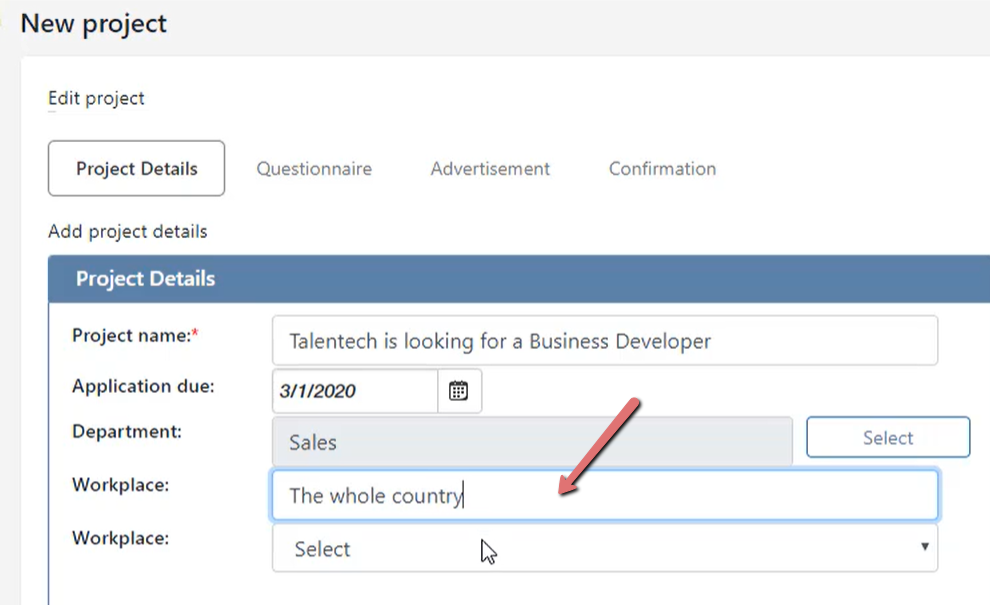The height and width of the screenshot is (605, 990).
Task: Switch to the Questionnaire tab
Action: 314,169
